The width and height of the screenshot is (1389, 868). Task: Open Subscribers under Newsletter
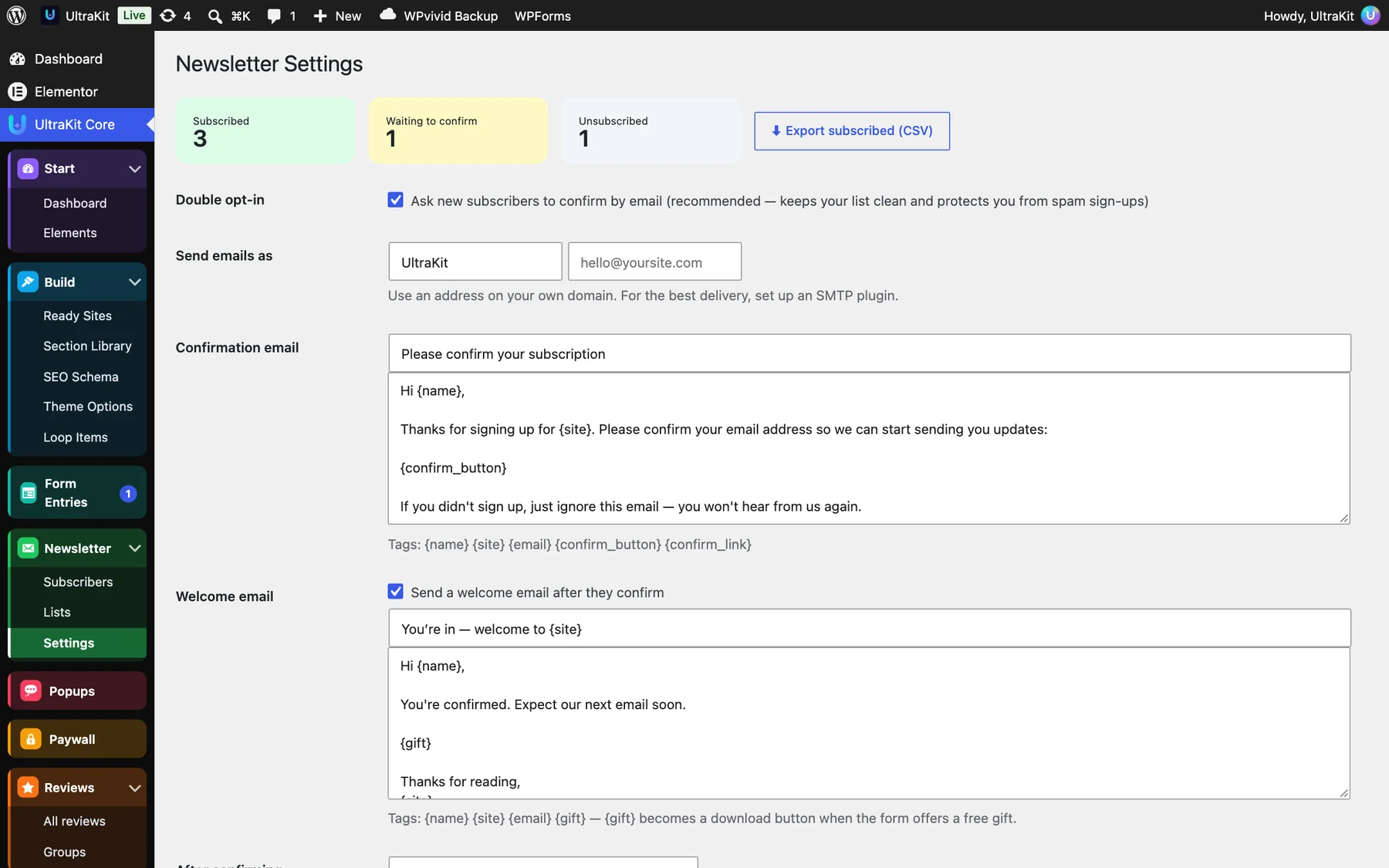77,582
